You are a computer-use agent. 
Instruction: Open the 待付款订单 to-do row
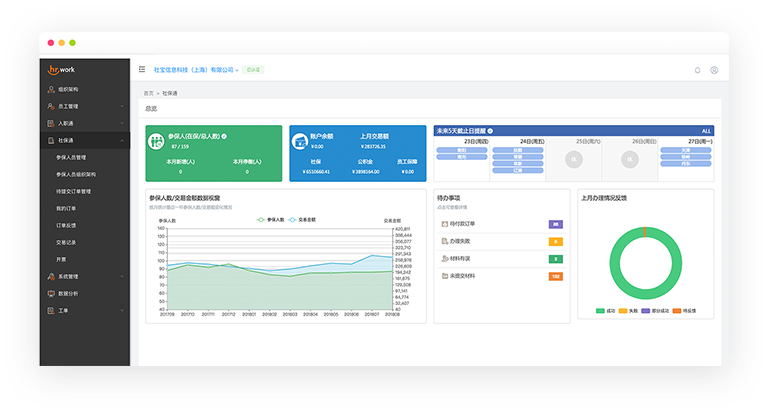pos(461,224)
